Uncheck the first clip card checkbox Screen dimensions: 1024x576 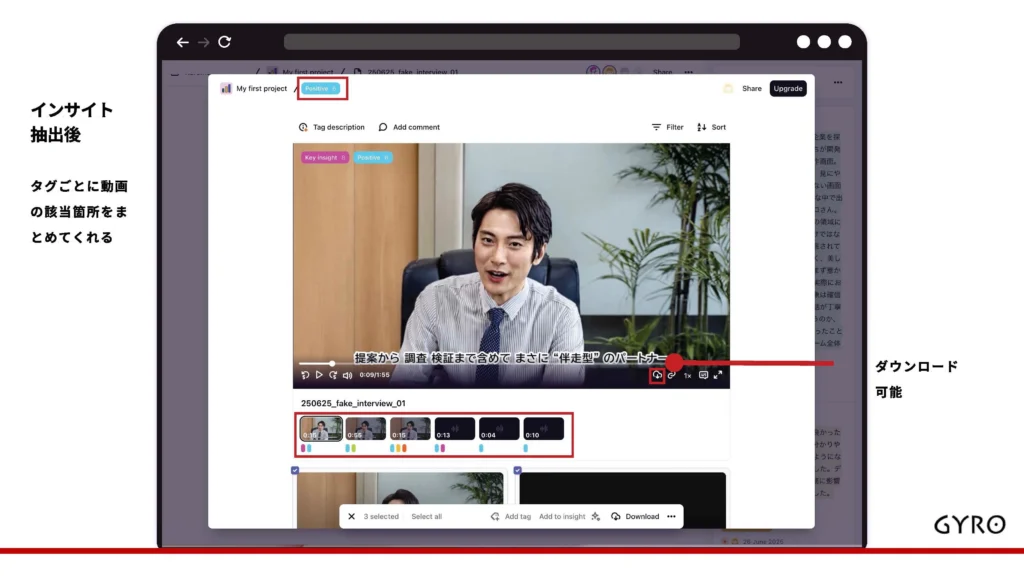[x=295, y=470]
